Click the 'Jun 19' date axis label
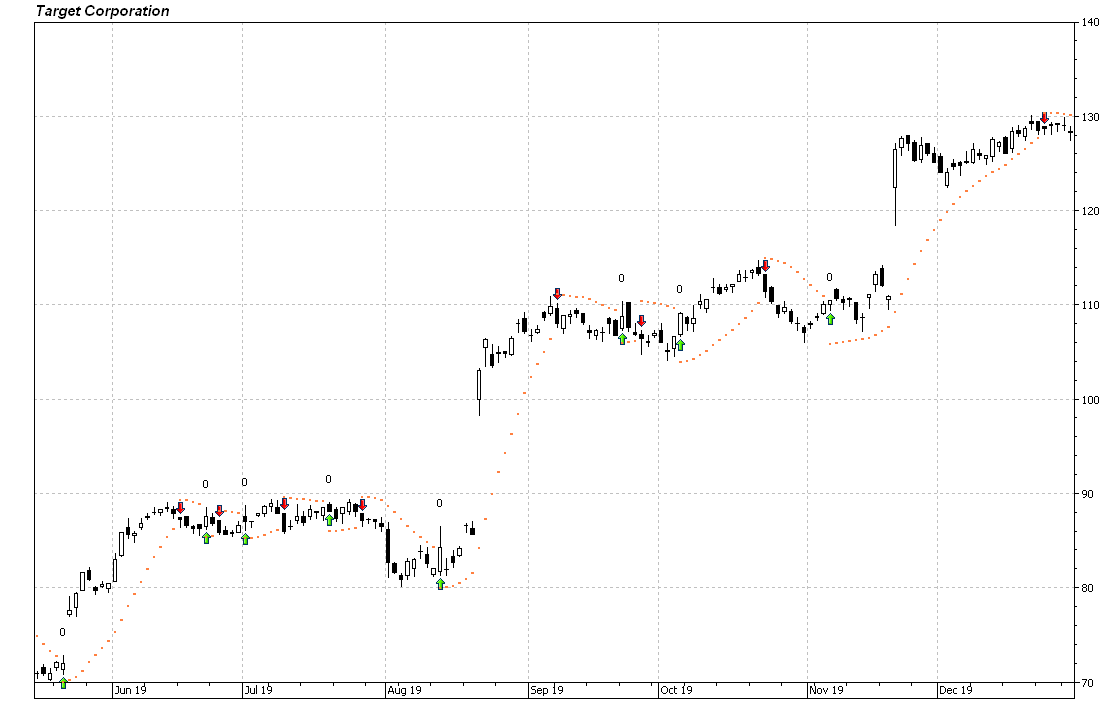The height and width of the screenshot is (704, 1115). pyautogui.click(x=131, y=690)
